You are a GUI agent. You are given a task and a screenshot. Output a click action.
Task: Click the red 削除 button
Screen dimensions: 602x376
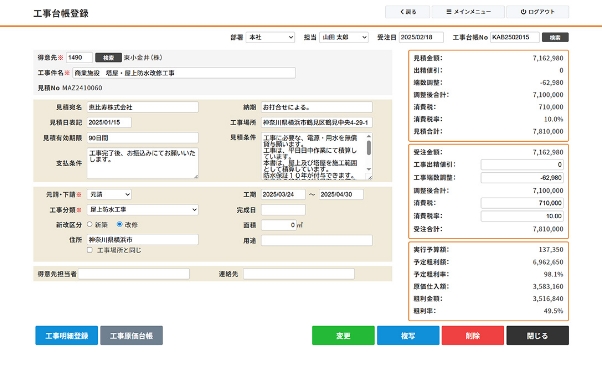click(x=473, y=336)
